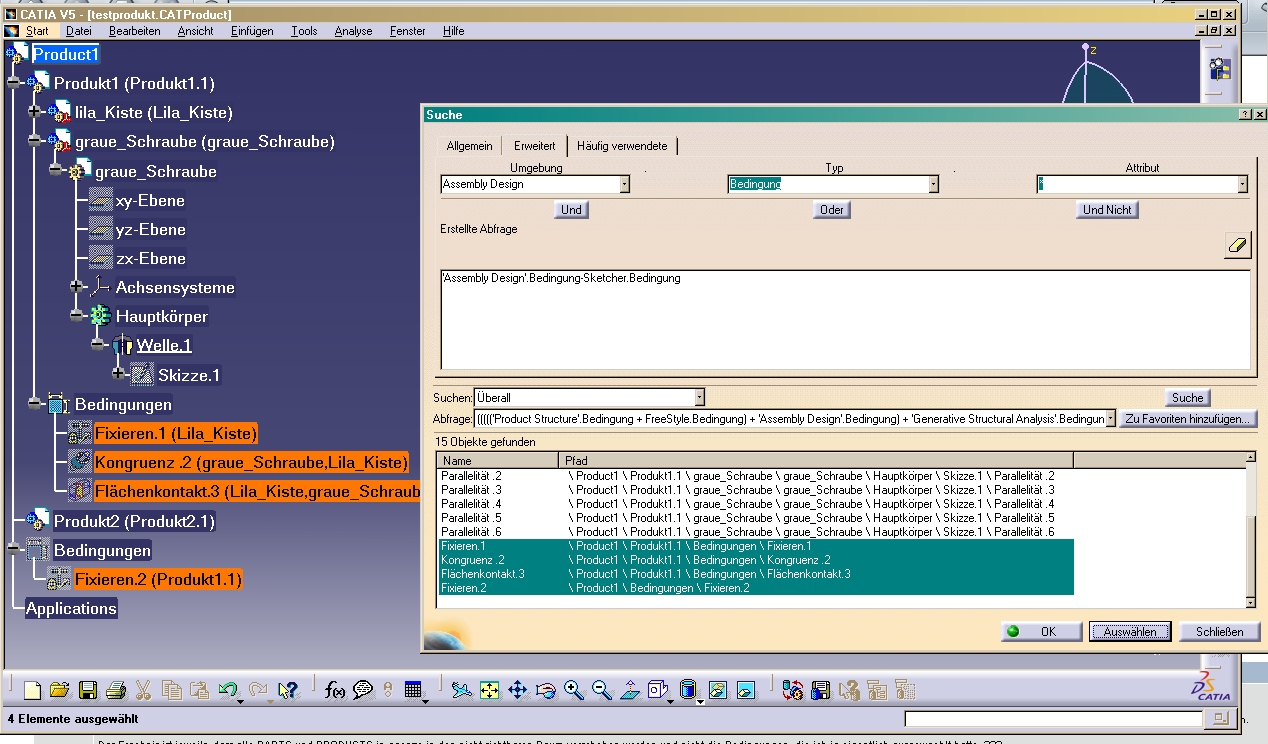Click the Schließen button

click(x=1219, y=632)
